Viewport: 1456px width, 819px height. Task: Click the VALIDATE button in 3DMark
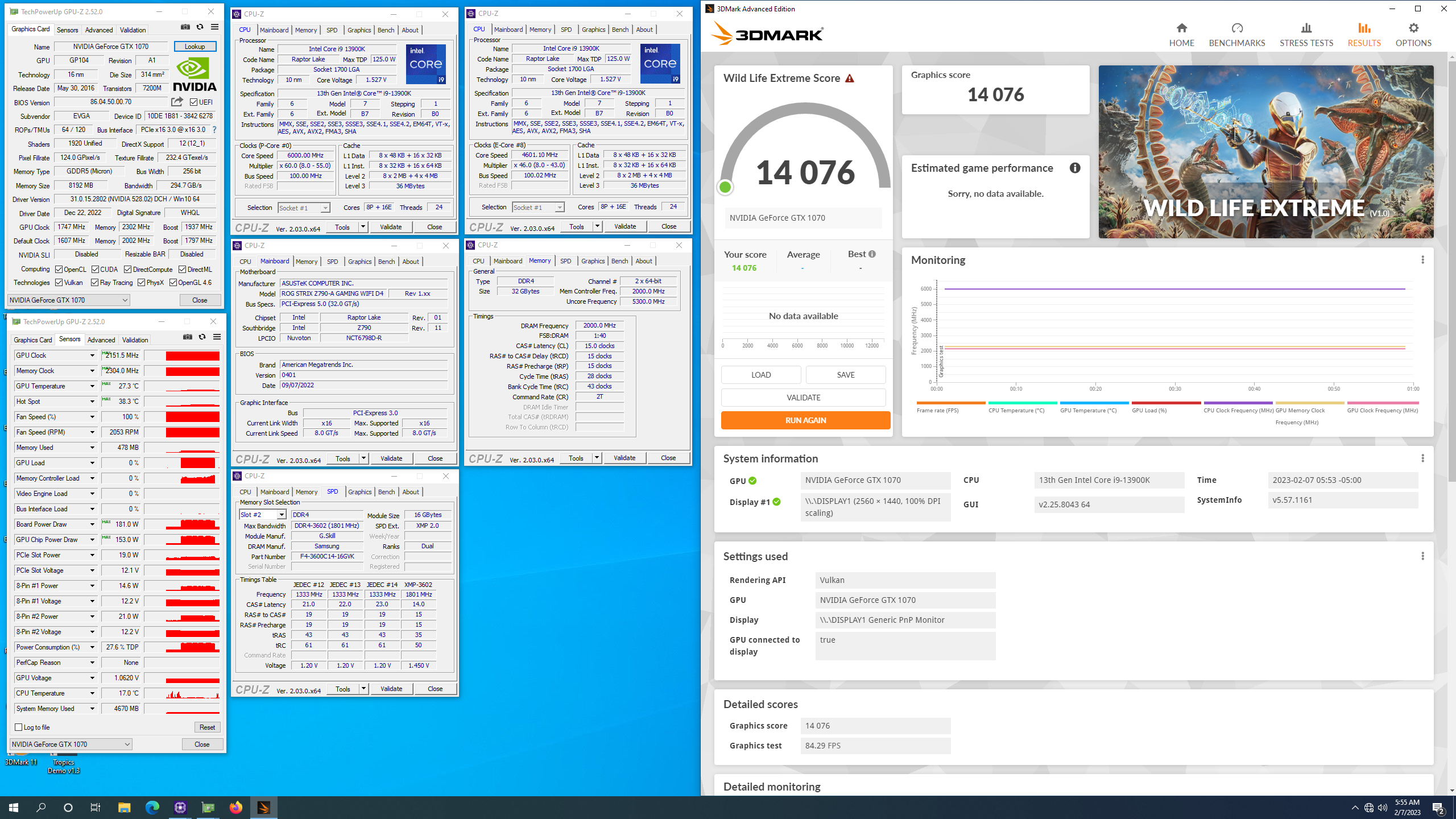pos(804,398)
